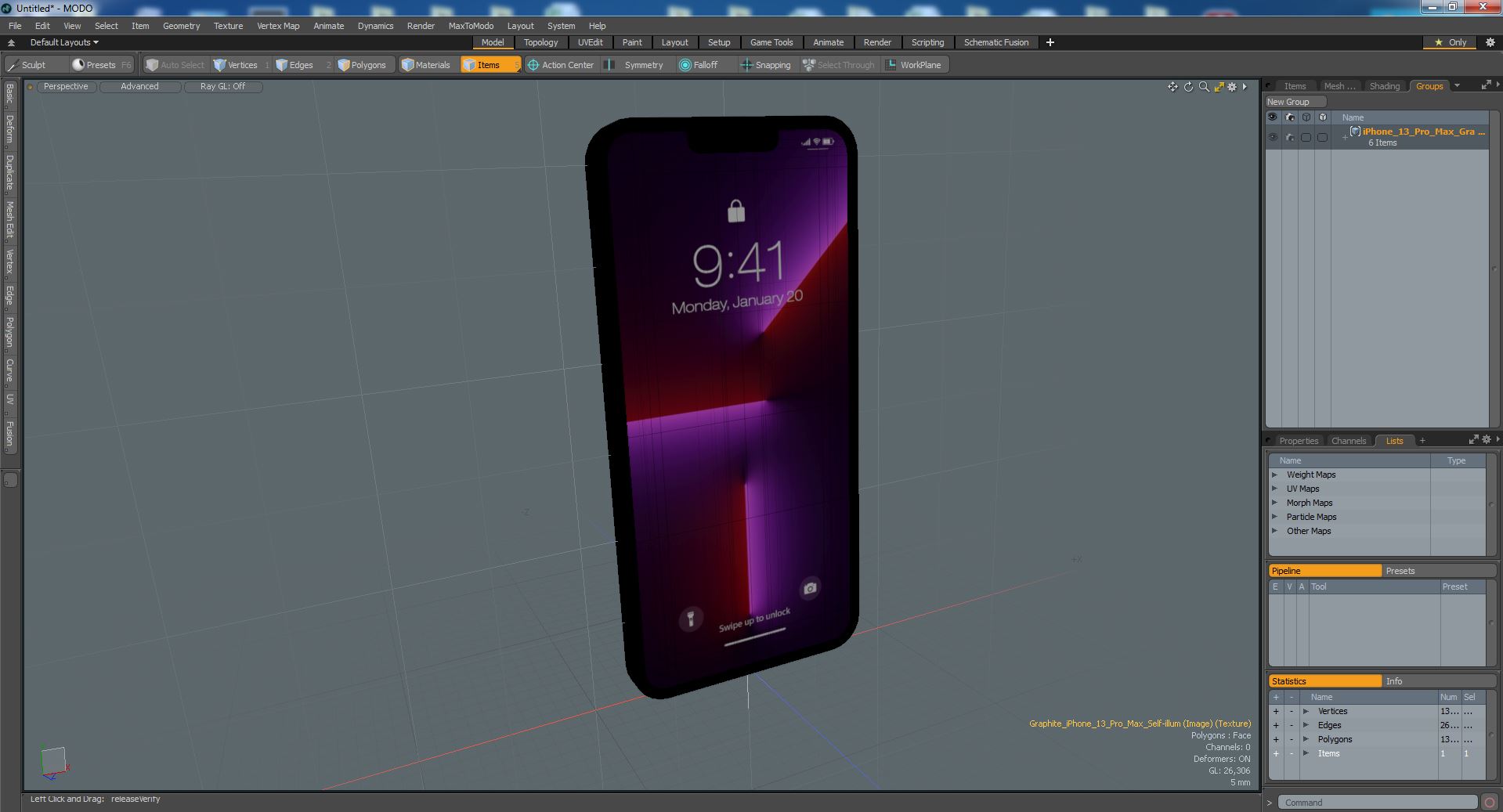
Task: Toggle render camera of iPhone_13_Pro_Max group
Action: (1290, 137)
